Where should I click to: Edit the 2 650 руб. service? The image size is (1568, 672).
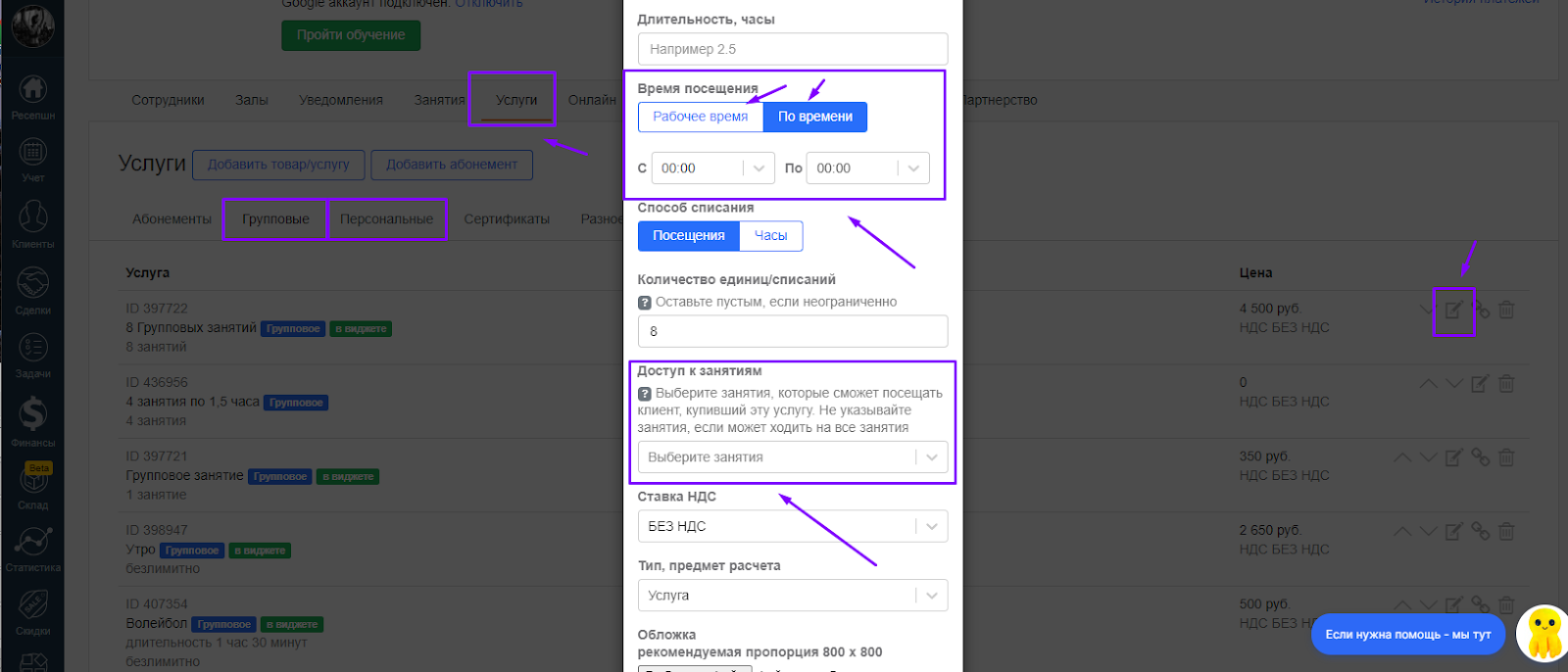pos(1453,532)
